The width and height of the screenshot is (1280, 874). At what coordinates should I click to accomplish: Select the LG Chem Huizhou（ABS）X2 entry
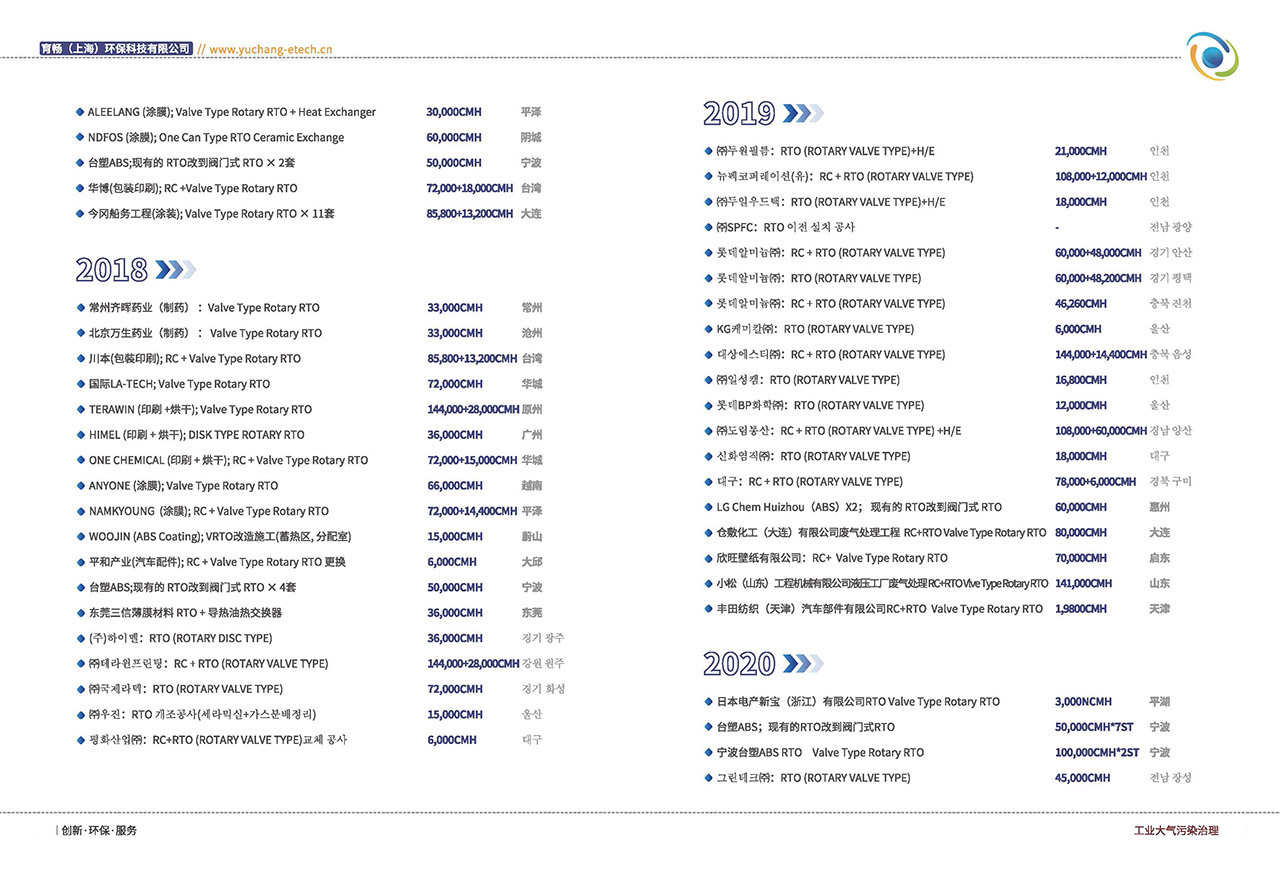tap(853, 507)
